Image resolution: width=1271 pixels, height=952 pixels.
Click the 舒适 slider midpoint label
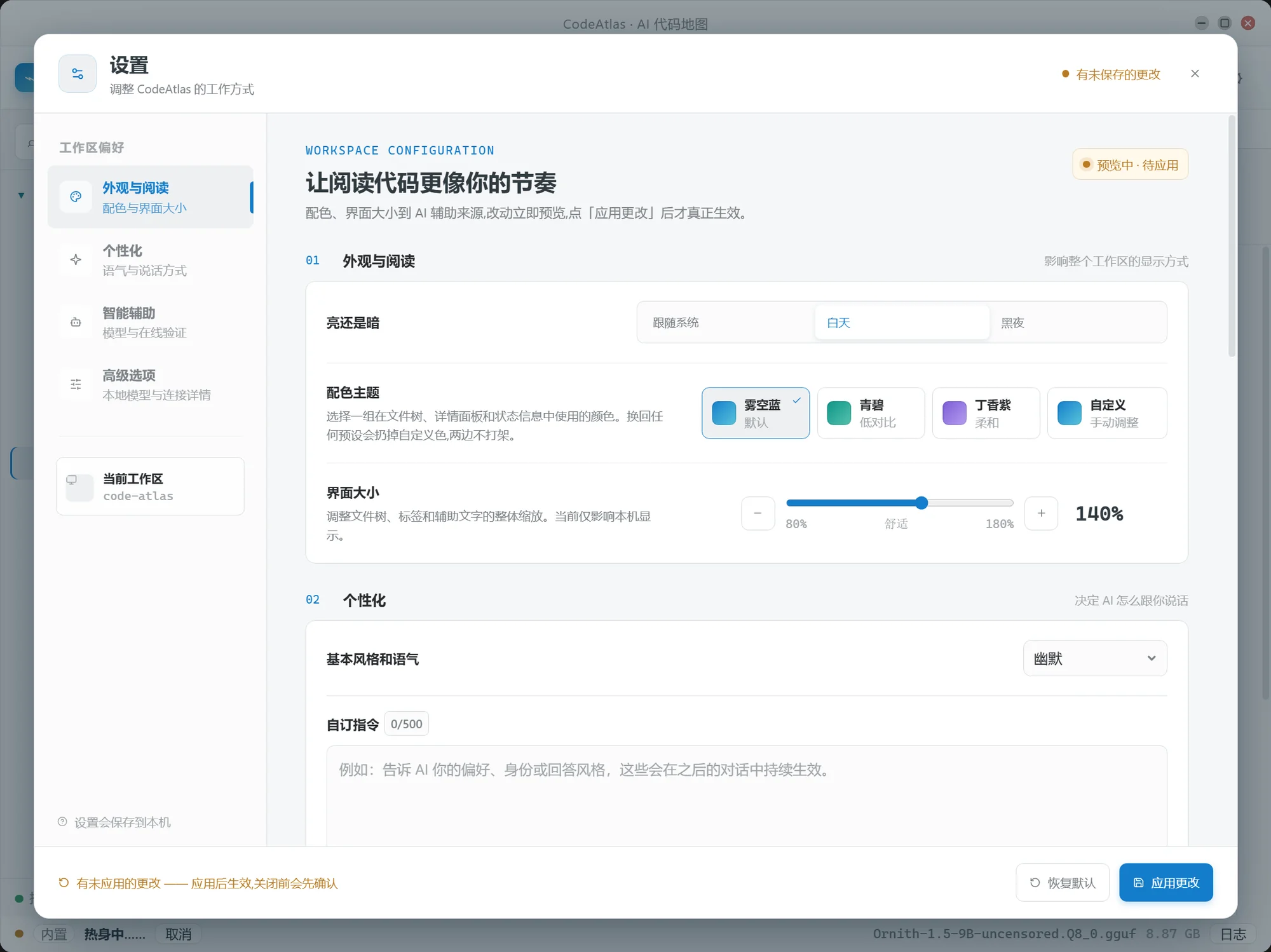click(x=896, y=524)
